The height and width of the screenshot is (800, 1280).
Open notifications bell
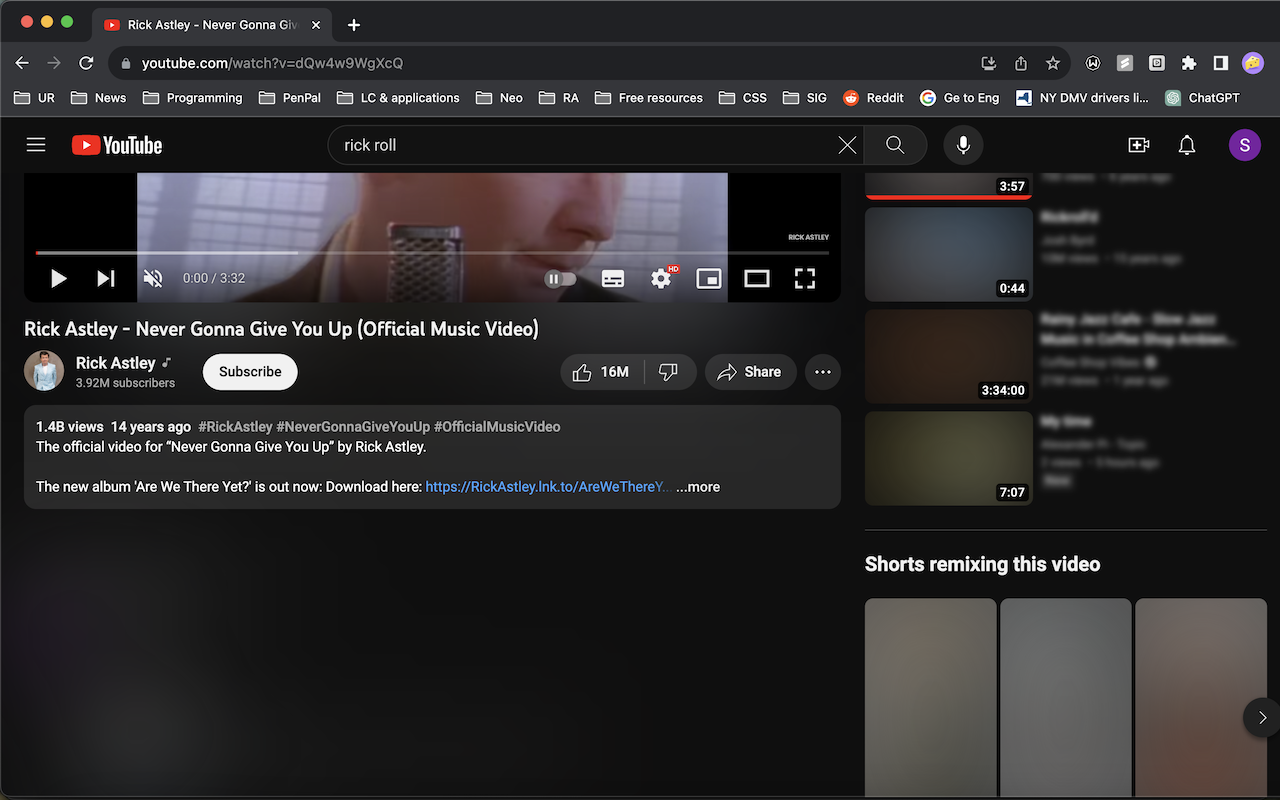1187,145
